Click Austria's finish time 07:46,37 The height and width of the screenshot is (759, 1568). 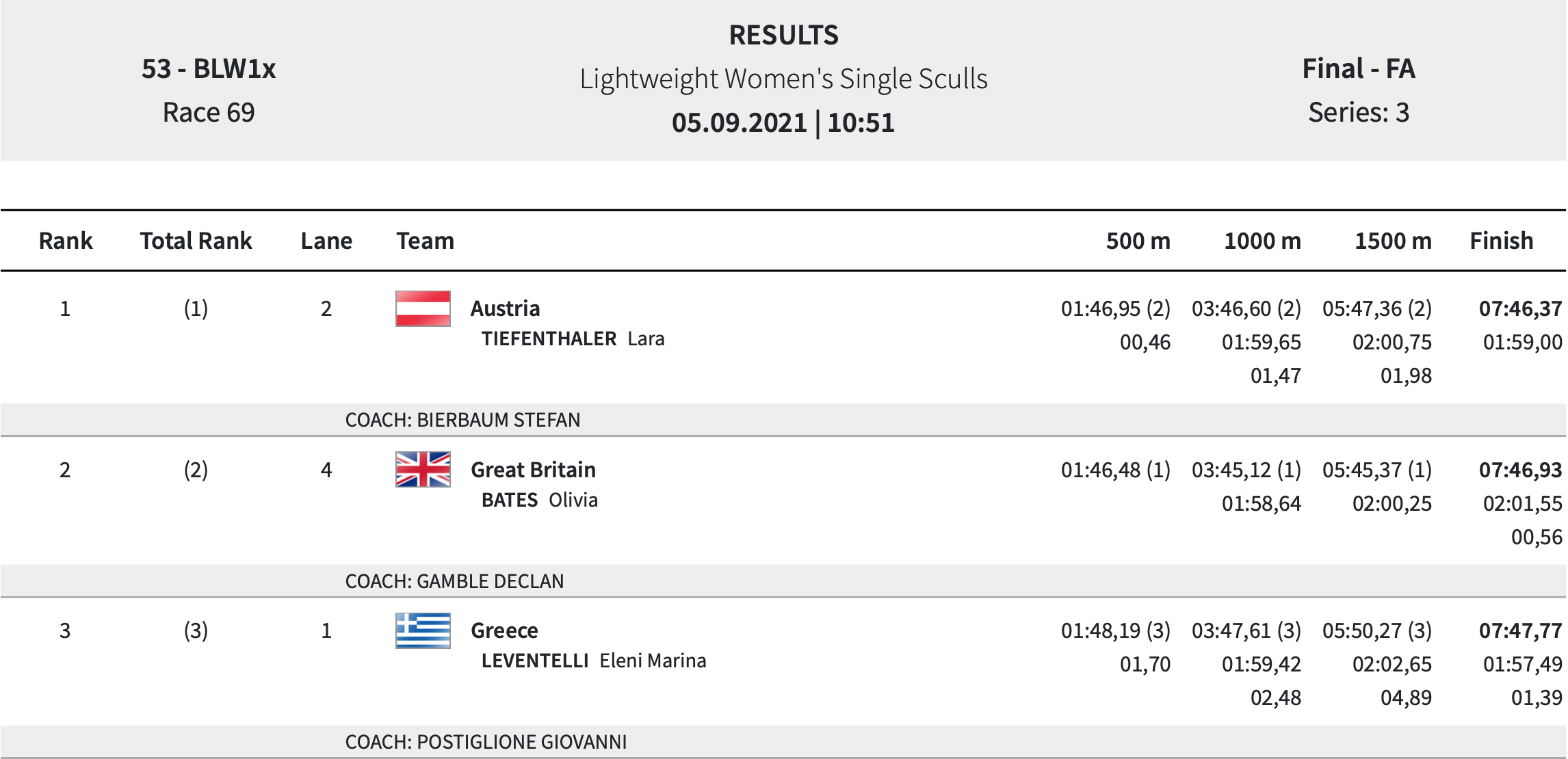[1520, 308]
